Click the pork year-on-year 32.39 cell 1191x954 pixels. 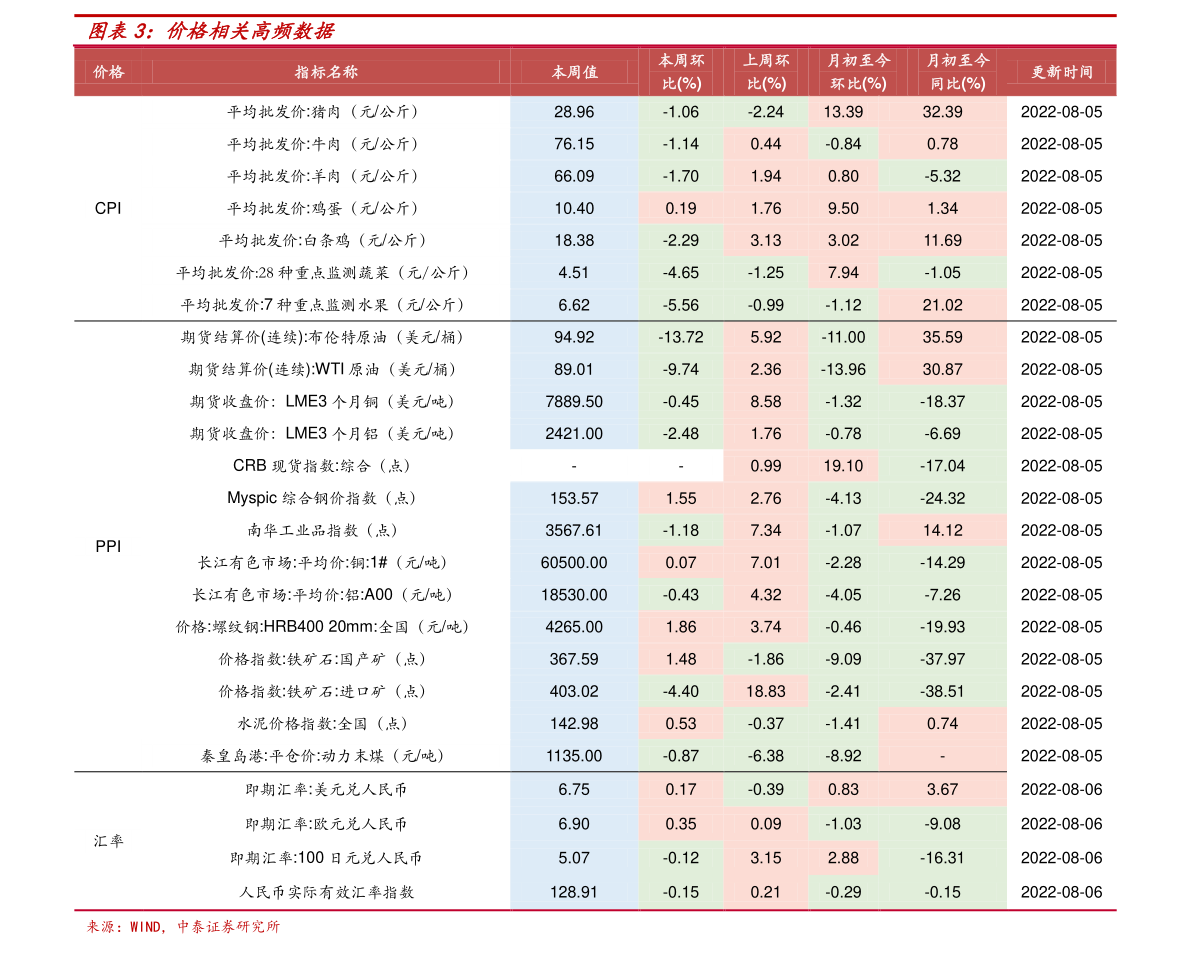click(x=943, y=112)
